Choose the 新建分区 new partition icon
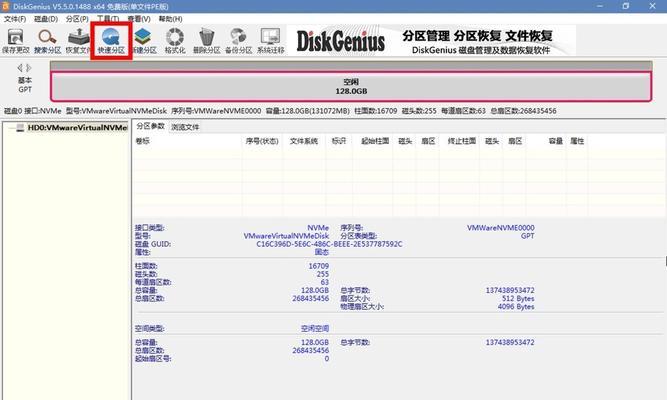The width and height of the screenshot is (667, 400). click(144, 41)
